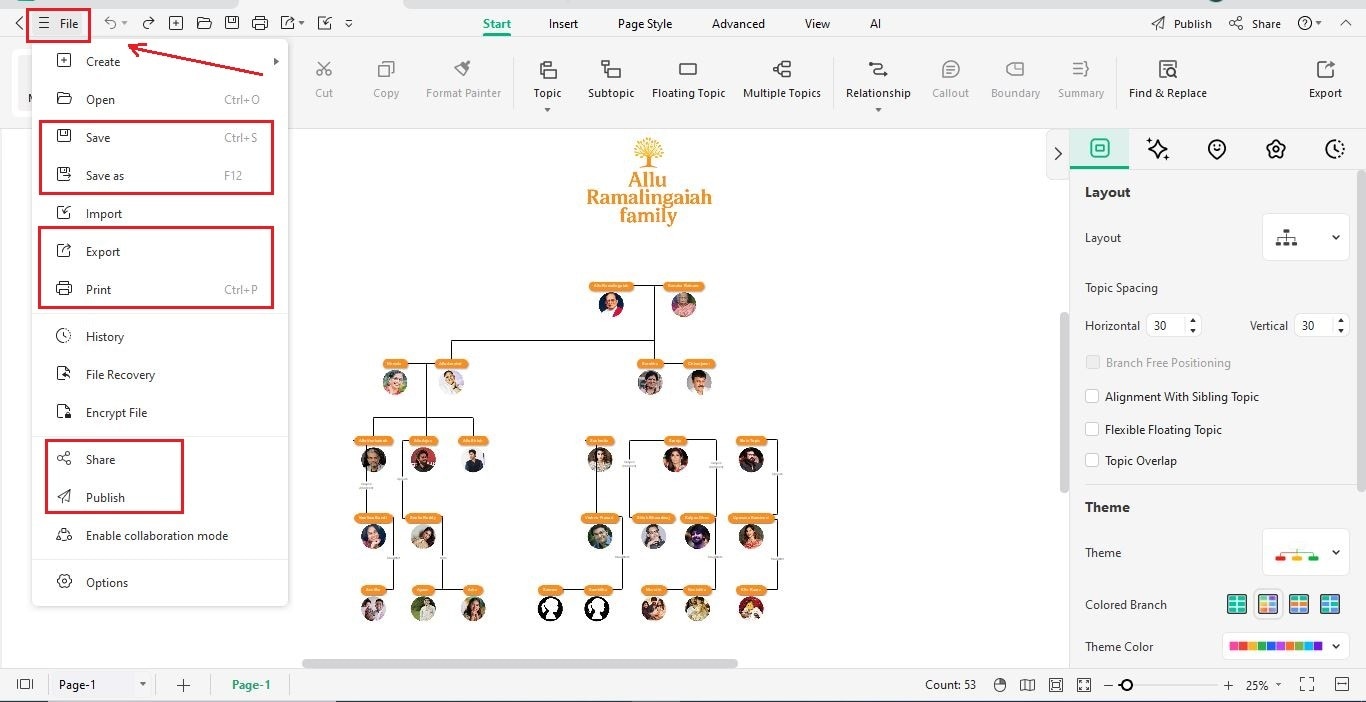Adjust the zoom slider handle
1366x702 pixels.
coord(1126,685)
